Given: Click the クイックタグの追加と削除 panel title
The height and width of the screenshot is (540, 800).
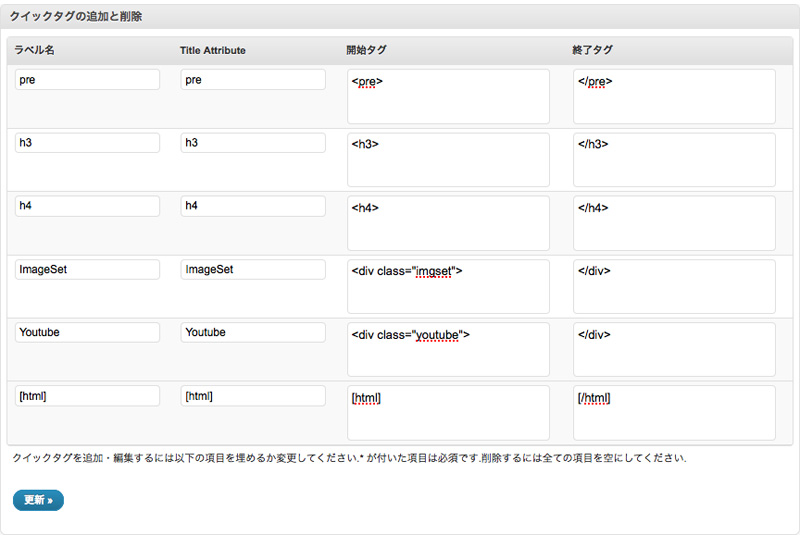Looking at the screenshot, I should pos(76,16).
